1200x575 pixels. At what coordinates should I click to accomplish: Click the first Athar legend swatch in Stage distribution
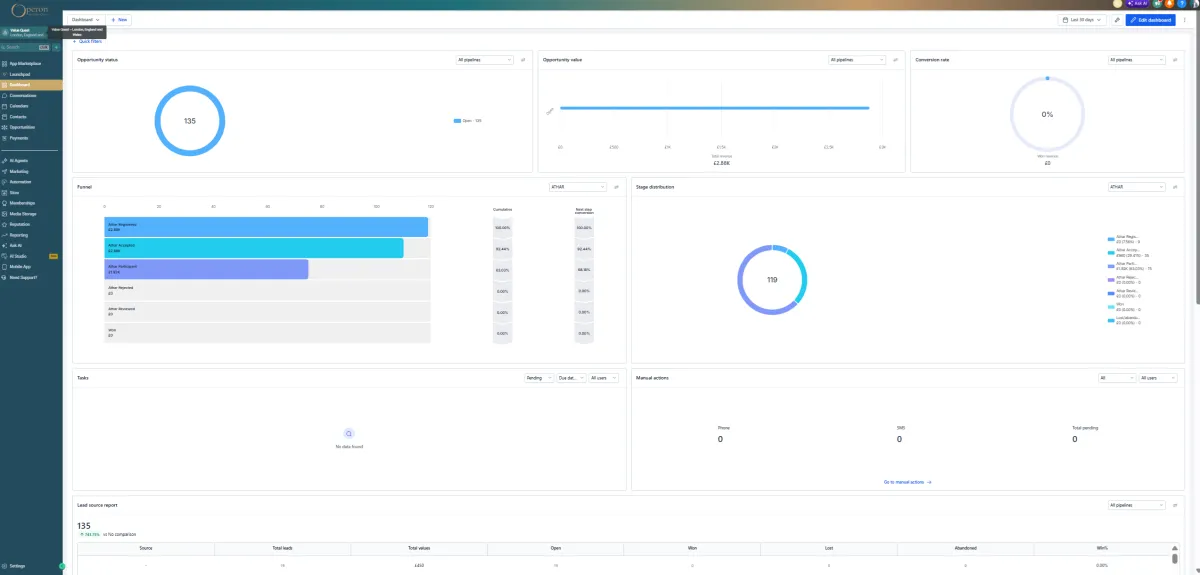[x=1111, y=239]
